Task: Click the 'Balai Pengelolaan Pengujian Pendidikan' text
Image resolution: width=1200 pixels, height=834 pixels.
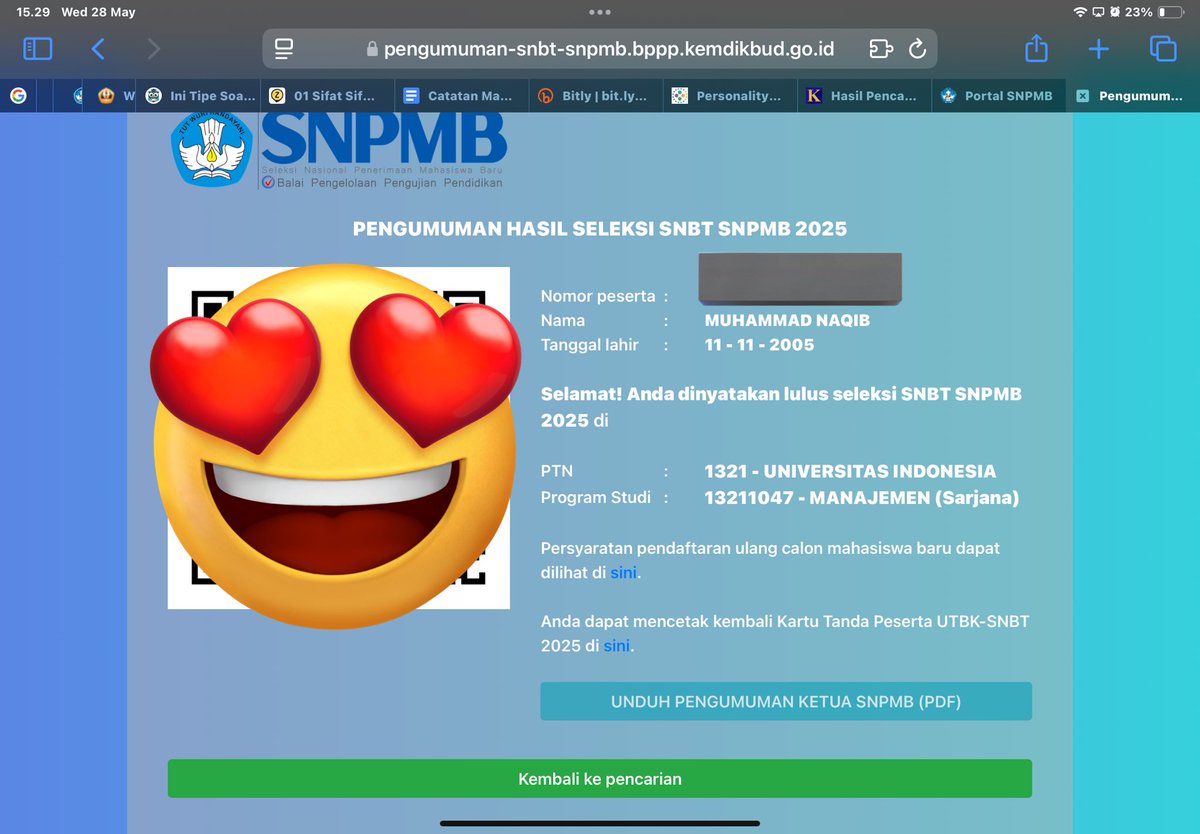Action: (389, 183)
